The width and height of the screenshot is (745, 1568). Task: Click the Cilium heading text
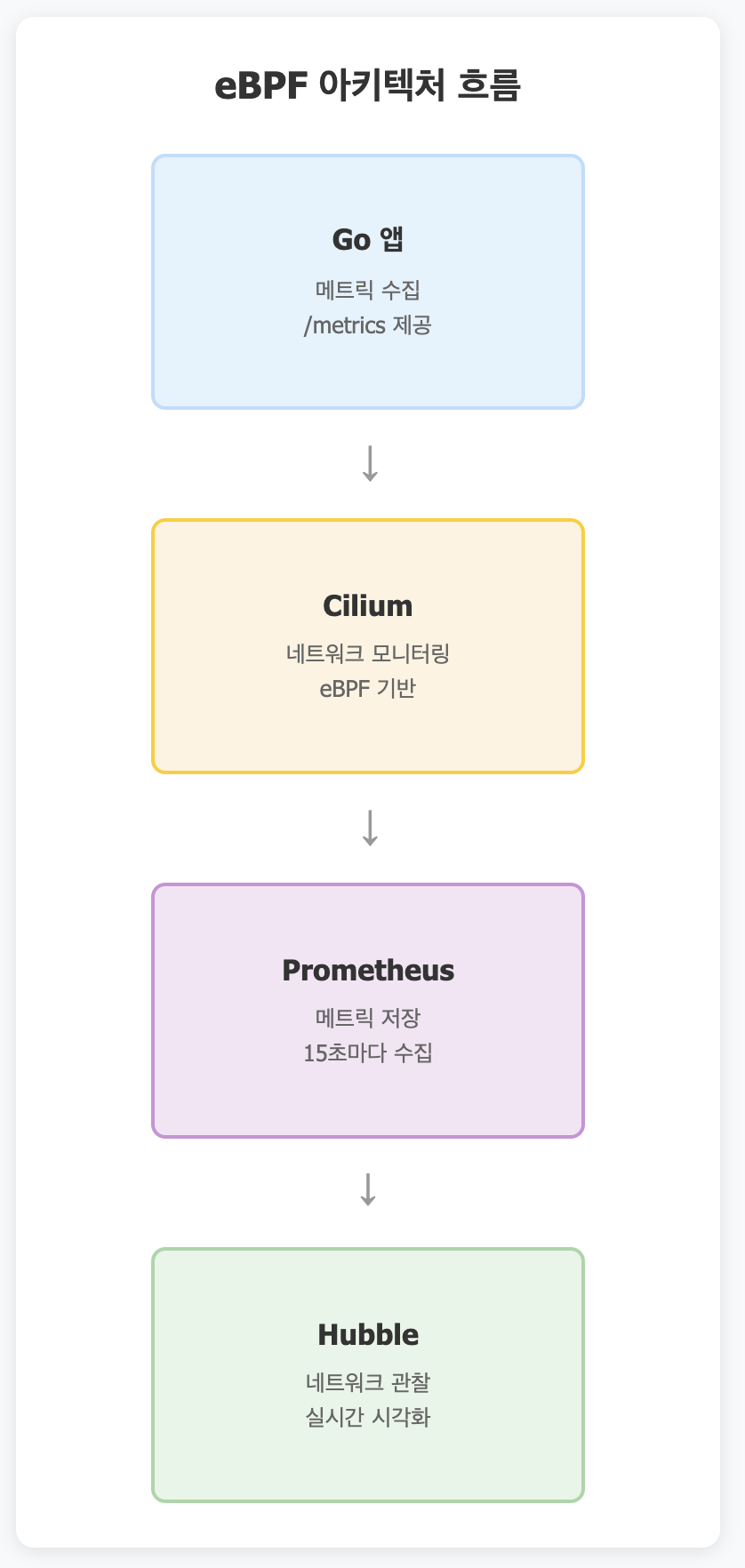(368, 606)
